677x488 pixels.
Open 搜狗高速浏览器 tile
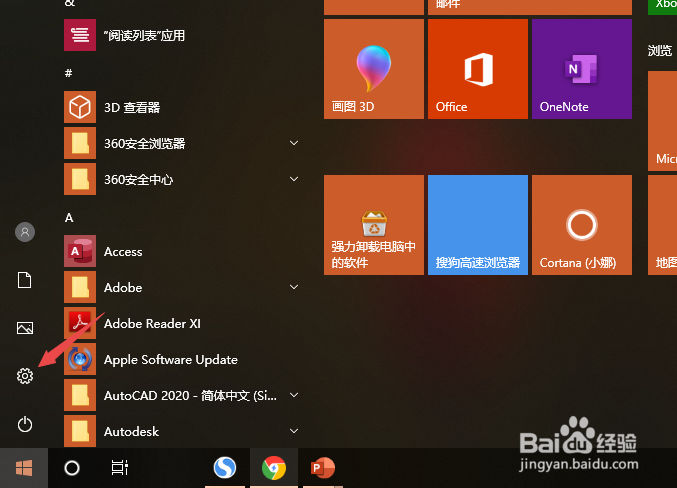tap(478, 225)
